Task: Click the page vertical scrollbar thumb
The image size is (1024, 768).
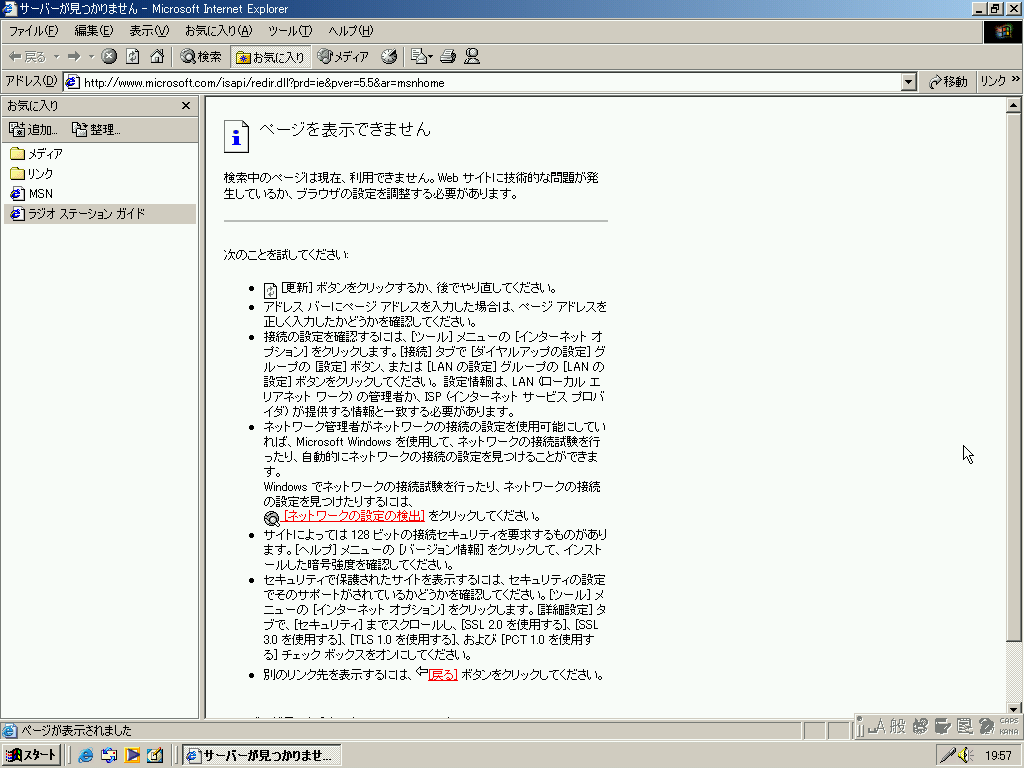Action: point(1013,376)
